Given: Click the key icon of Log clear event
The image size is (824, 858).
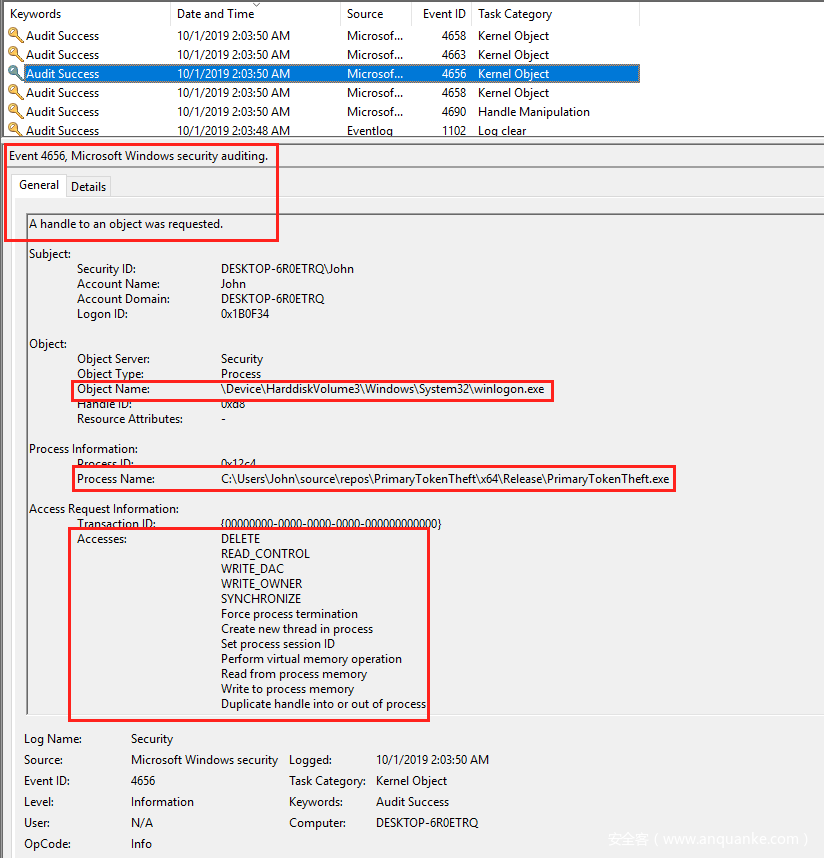Looking at the screenshot, I should coord(15,130).
